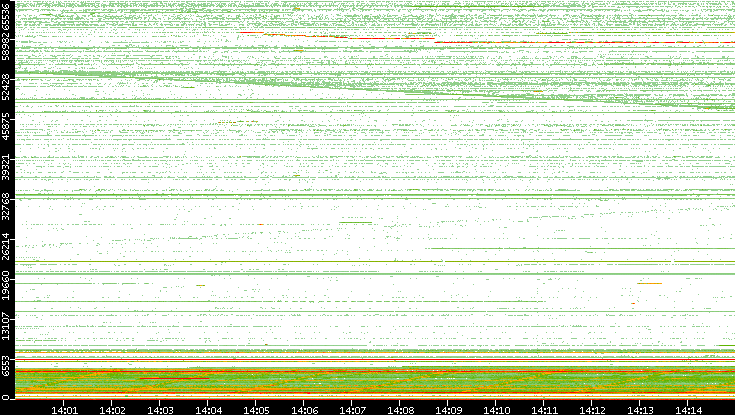Select the 26214 value on vertical axis
Image resolution: width=735 pixels, height=415 pixels.
point(6,246)
